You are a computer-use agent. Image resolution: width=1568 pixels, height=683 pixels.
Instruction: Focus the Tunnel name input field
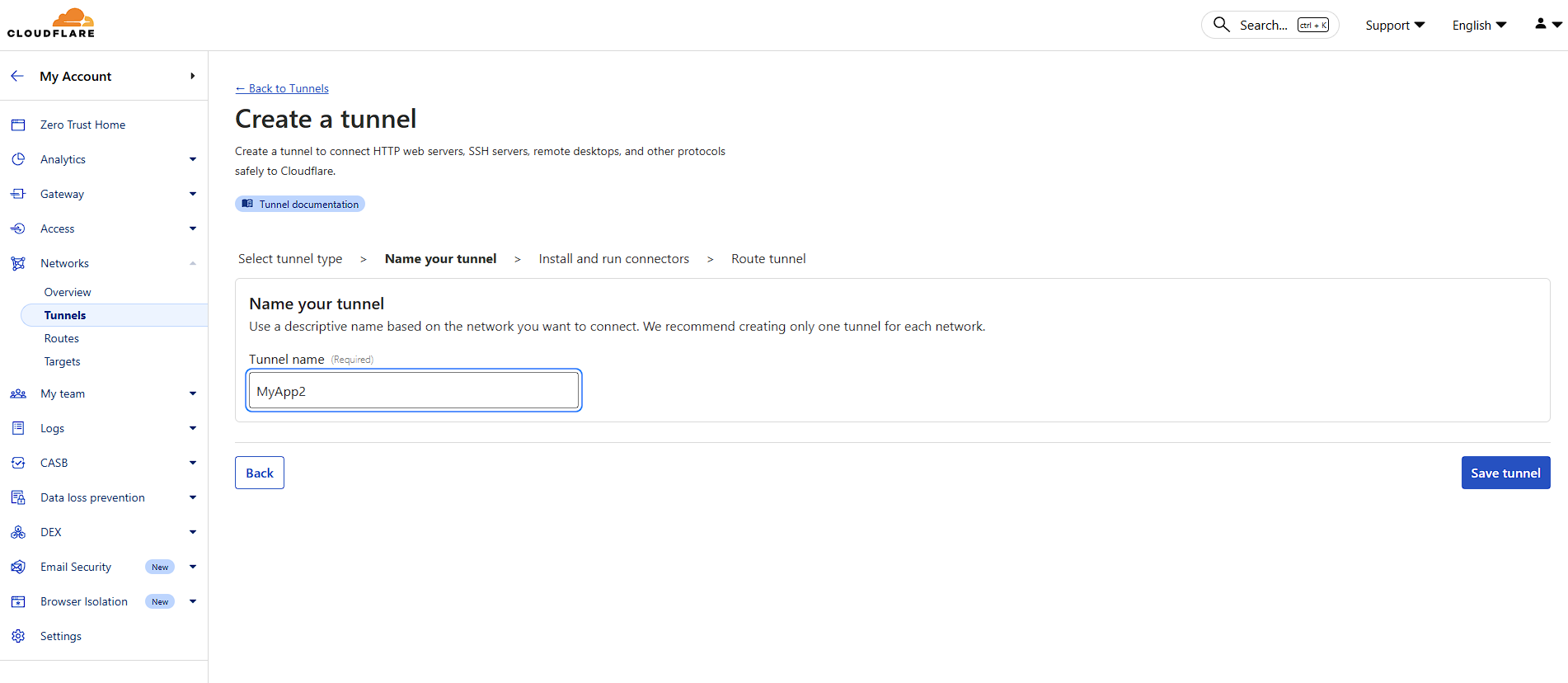click(x=414, y=390)
